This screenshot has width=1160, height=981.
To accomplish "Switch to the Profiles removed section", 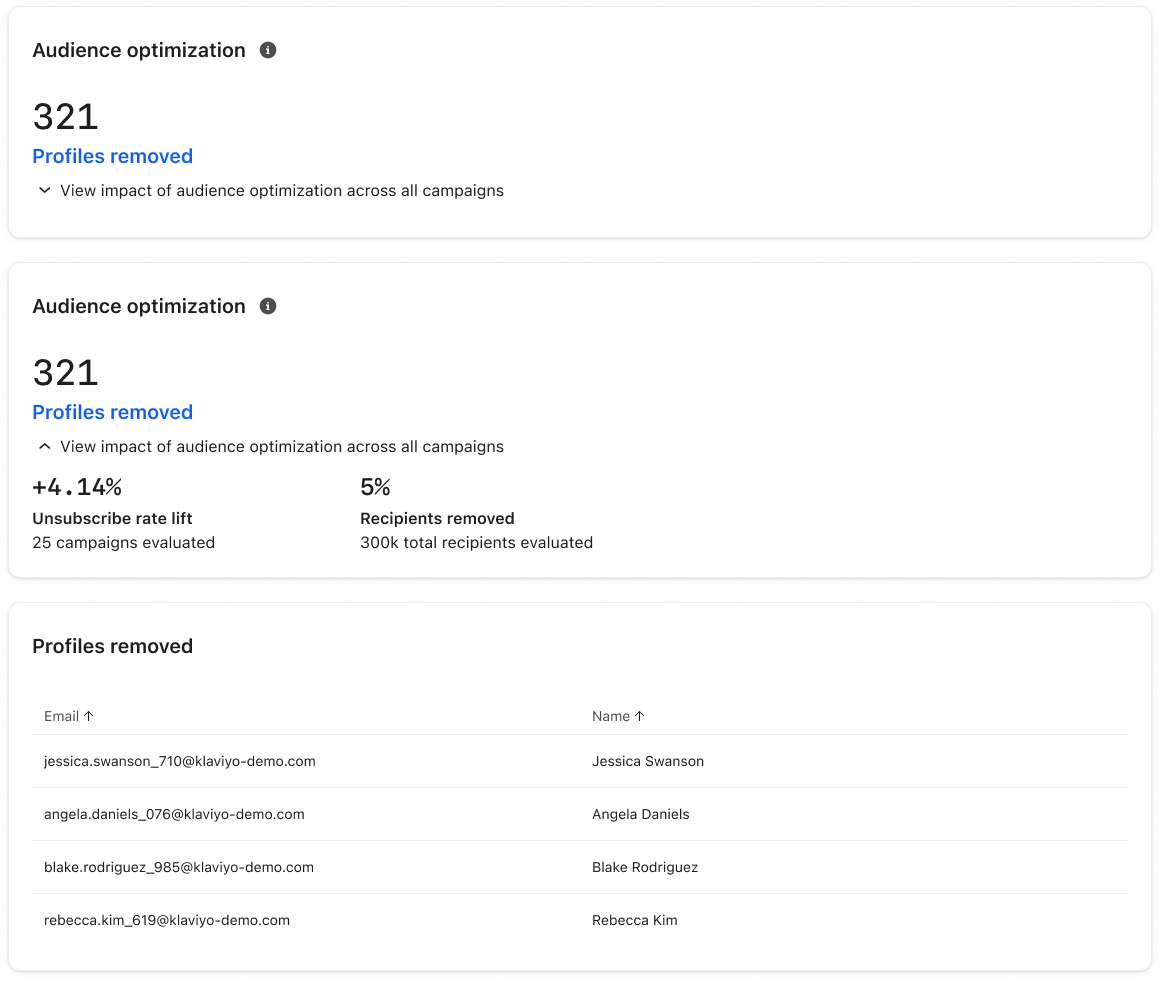I will tap(112, 647).
